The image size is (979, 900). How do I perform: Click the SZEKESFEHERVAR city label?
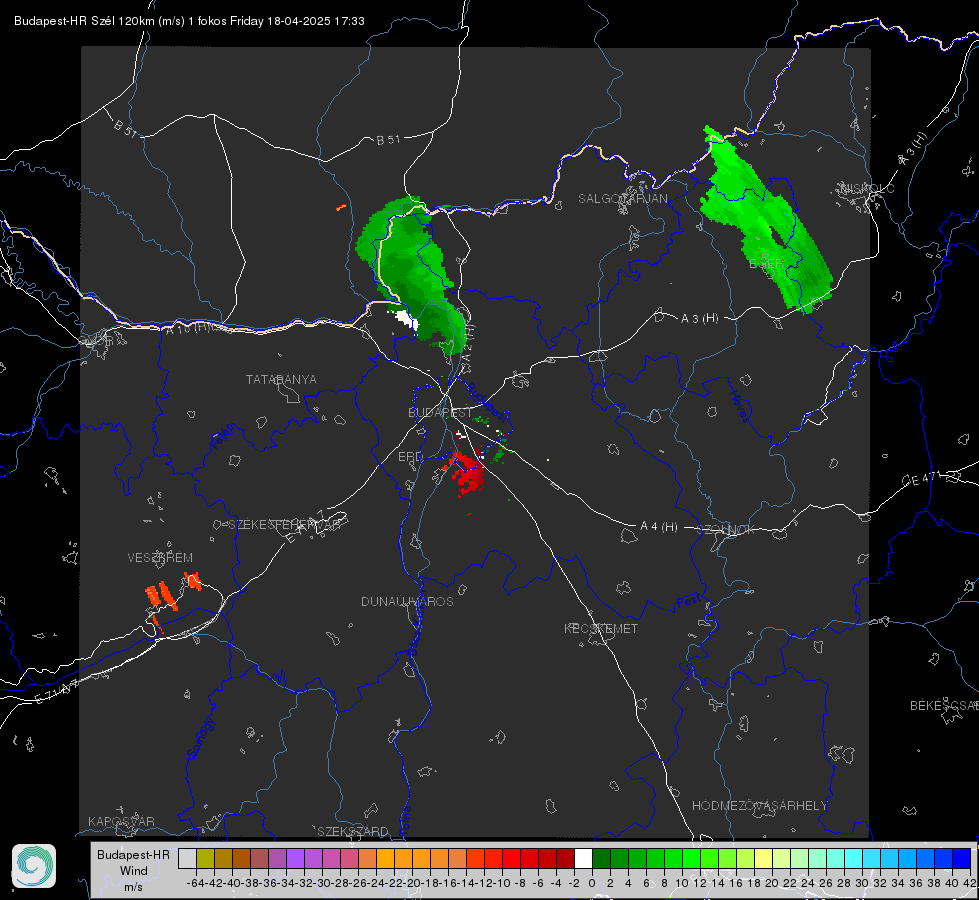284,525
